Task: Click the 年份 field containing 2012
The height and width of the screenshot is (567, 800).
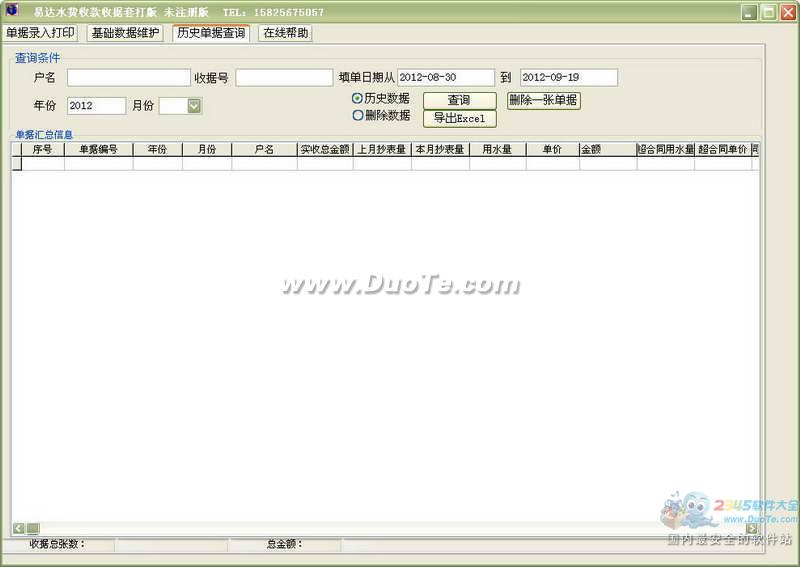Action: (96, 105)
